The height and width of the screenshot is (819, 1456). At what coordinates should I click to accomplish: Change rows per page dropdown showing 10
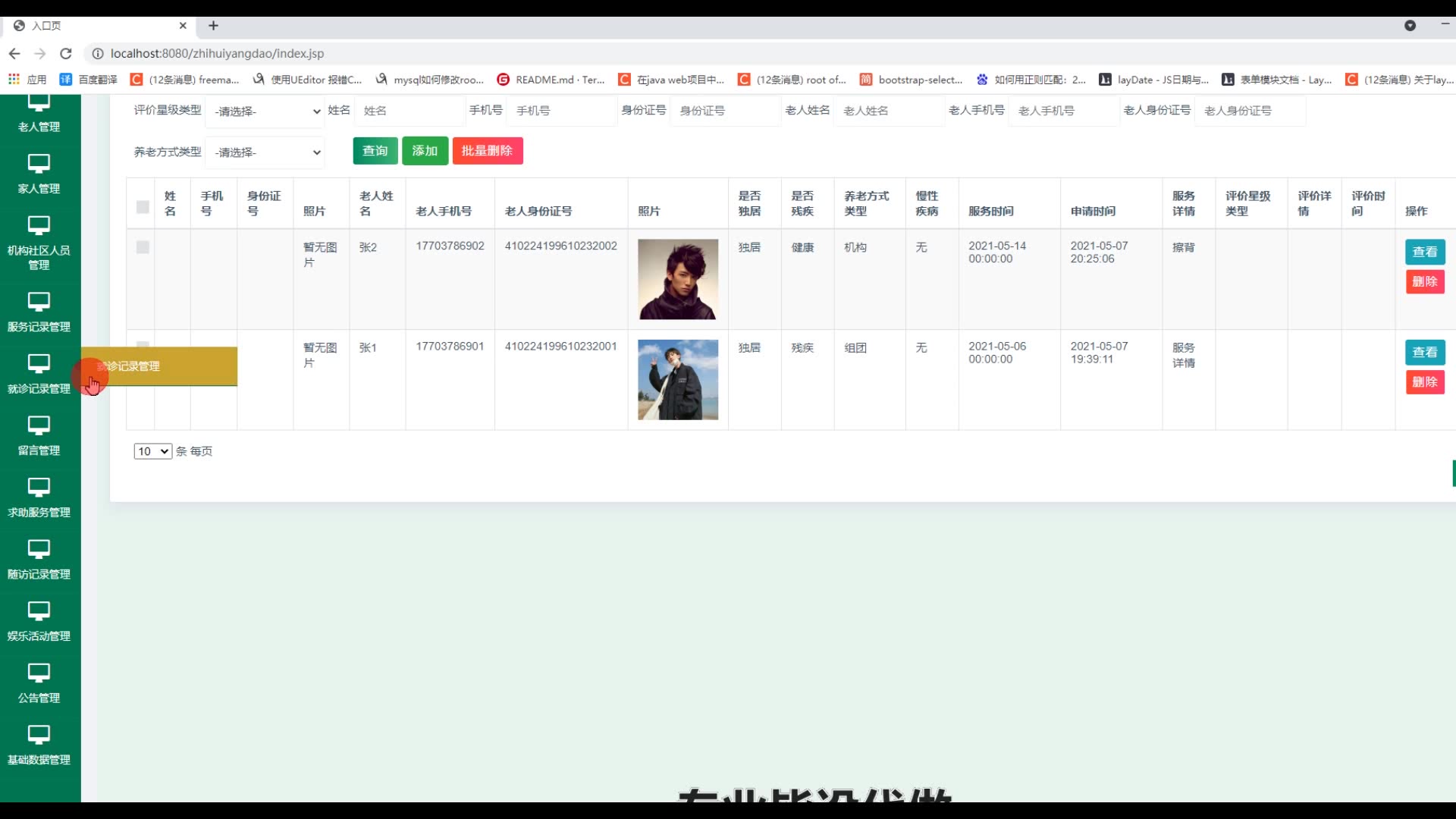coord(152,451)
